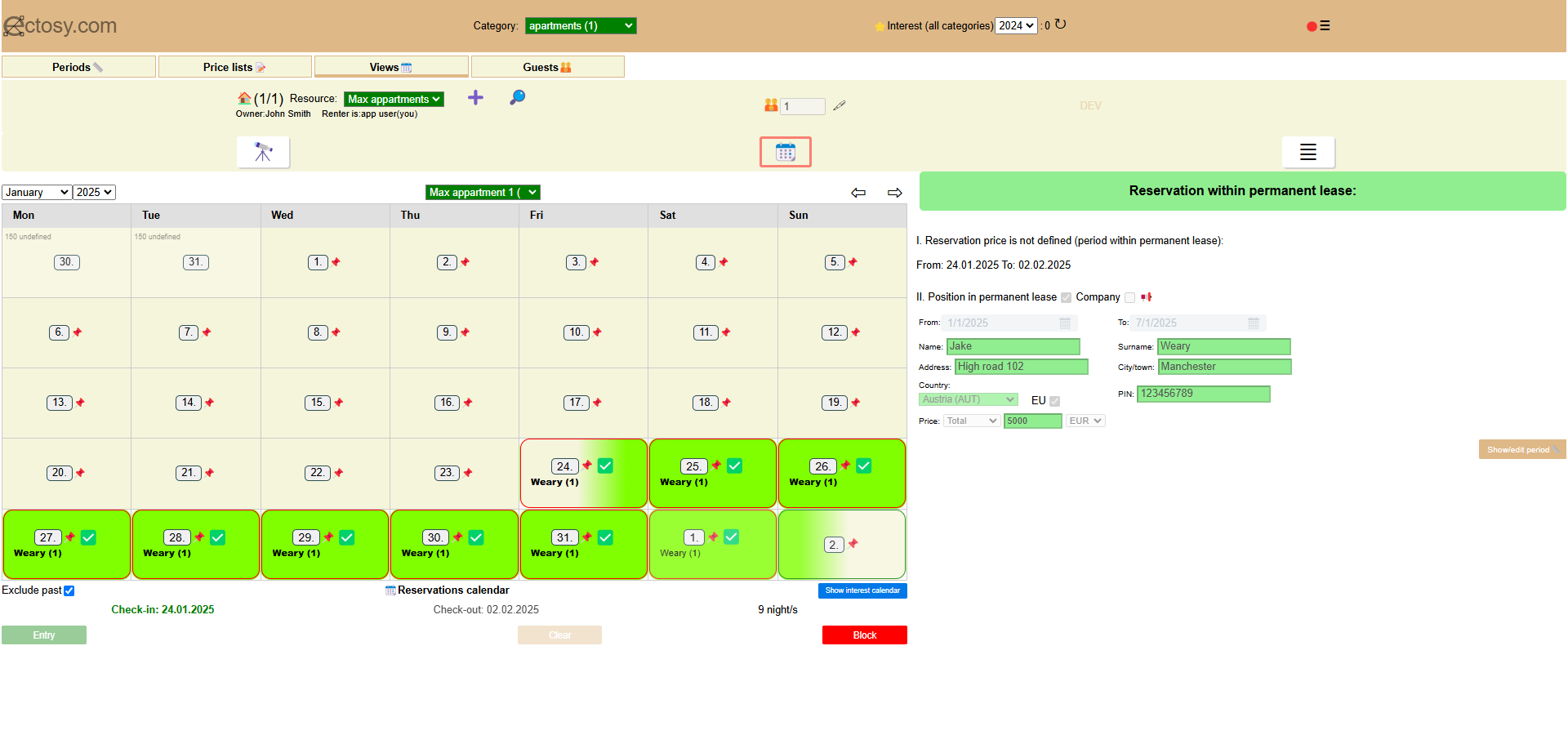Click the magnifier search resource icon

click(517, 98)
